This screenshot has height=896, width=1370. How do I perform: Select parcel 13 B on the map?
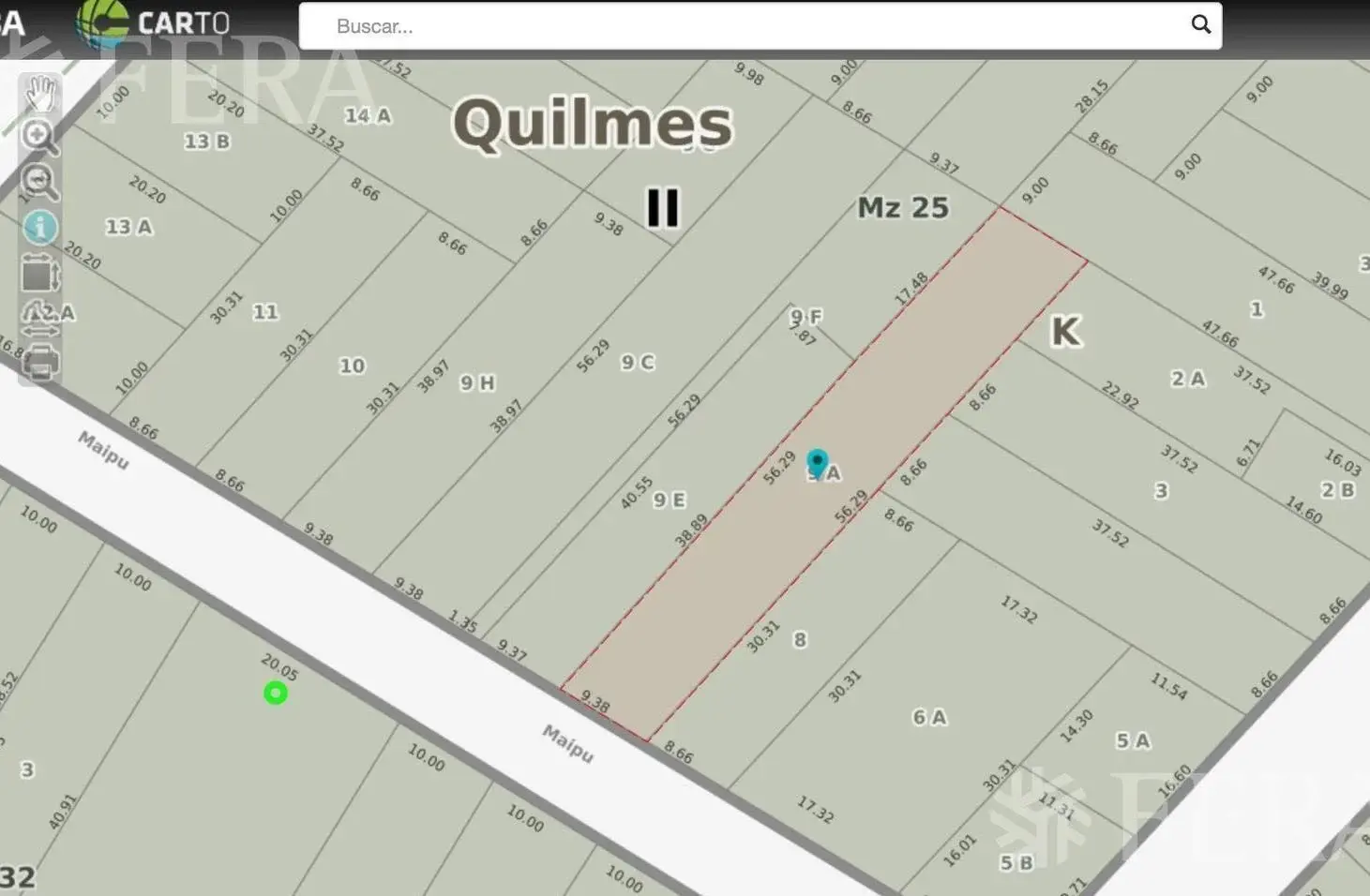[206, 142]
